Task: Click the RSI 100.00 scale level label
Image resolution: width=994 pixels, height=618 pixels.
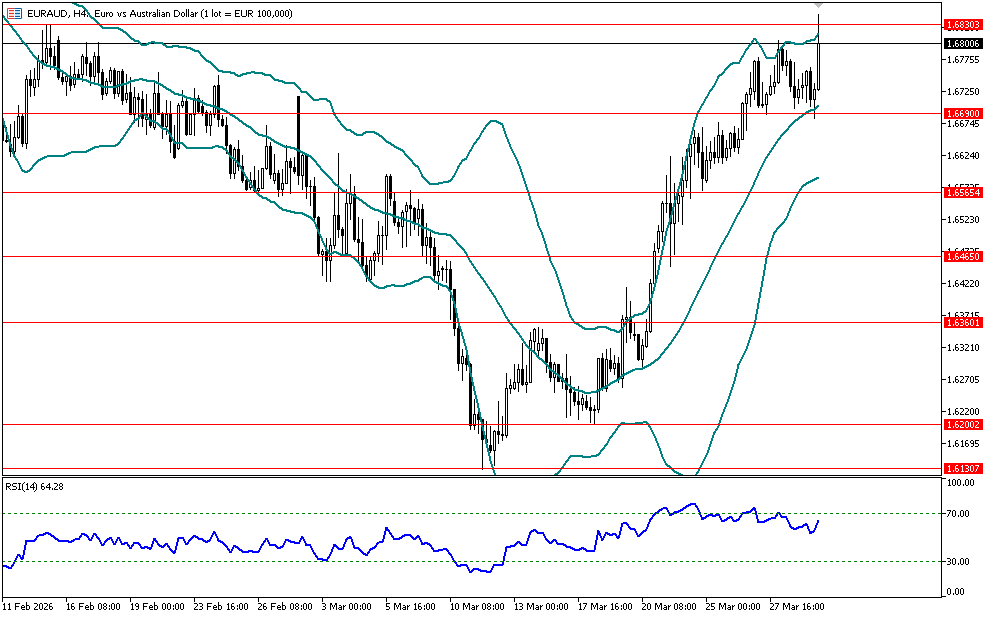Action: point(960,483)
